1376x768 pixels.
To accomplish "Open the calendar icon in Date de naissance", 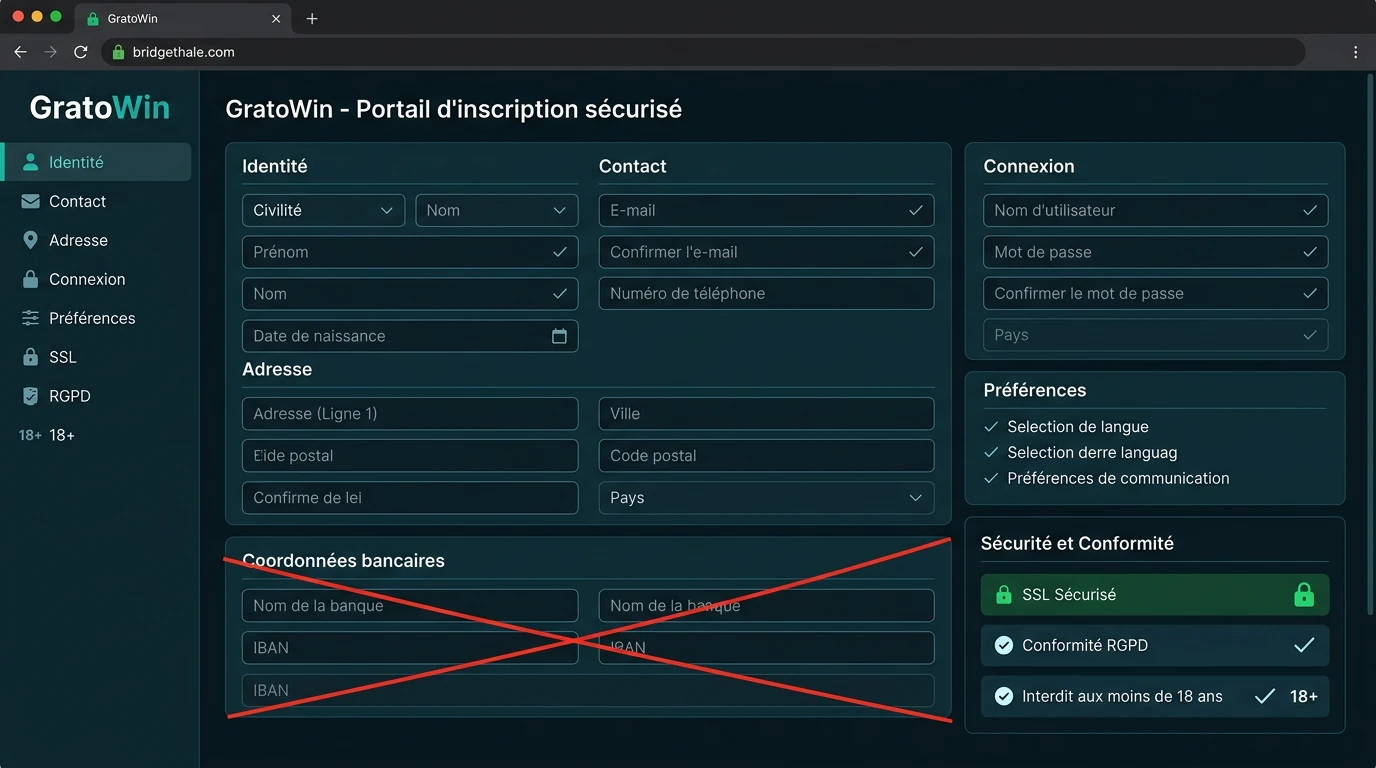I will [559, 336].
